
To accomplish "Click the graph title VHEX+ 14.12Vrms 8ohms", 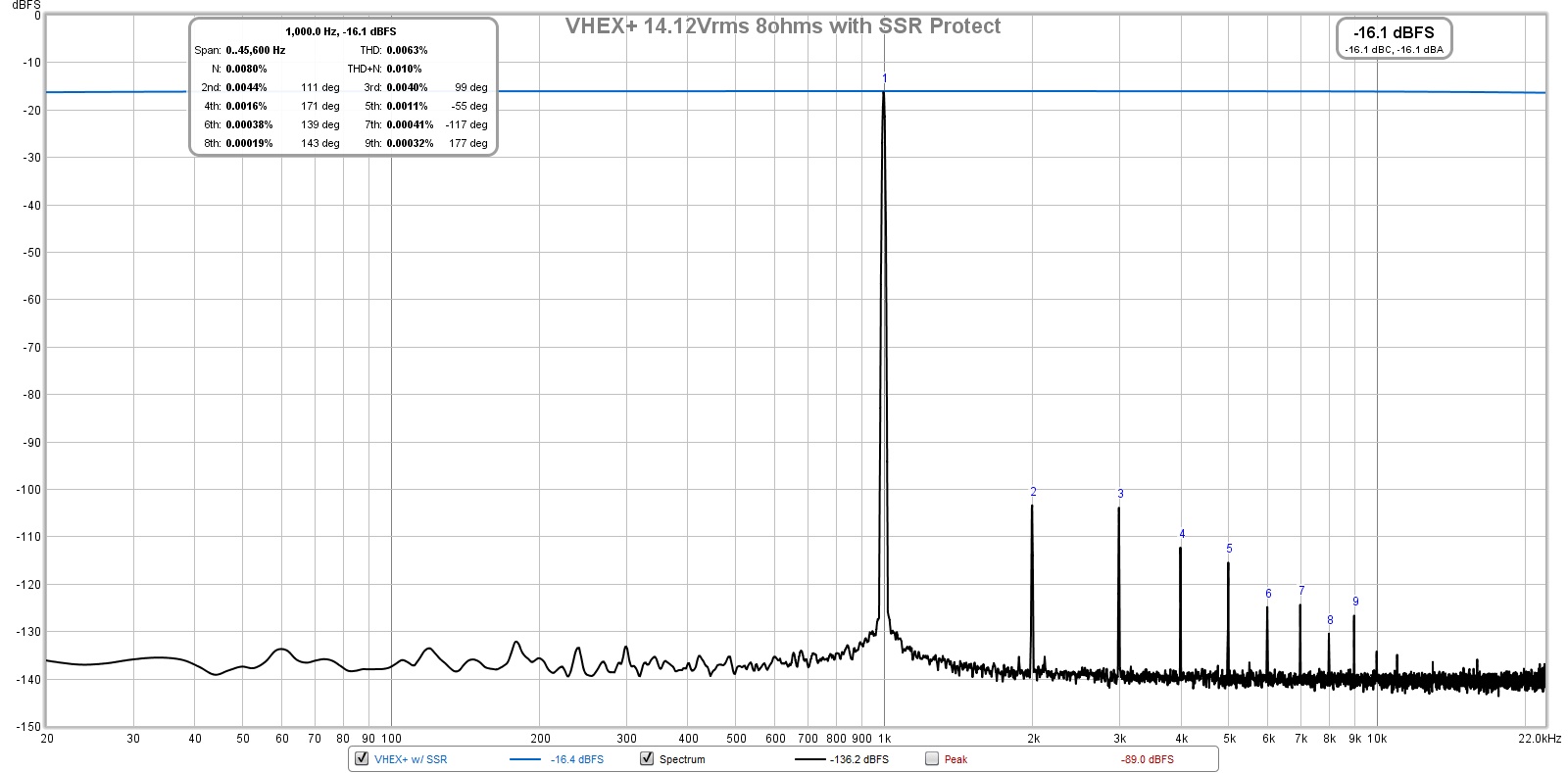I will point(782,26).
